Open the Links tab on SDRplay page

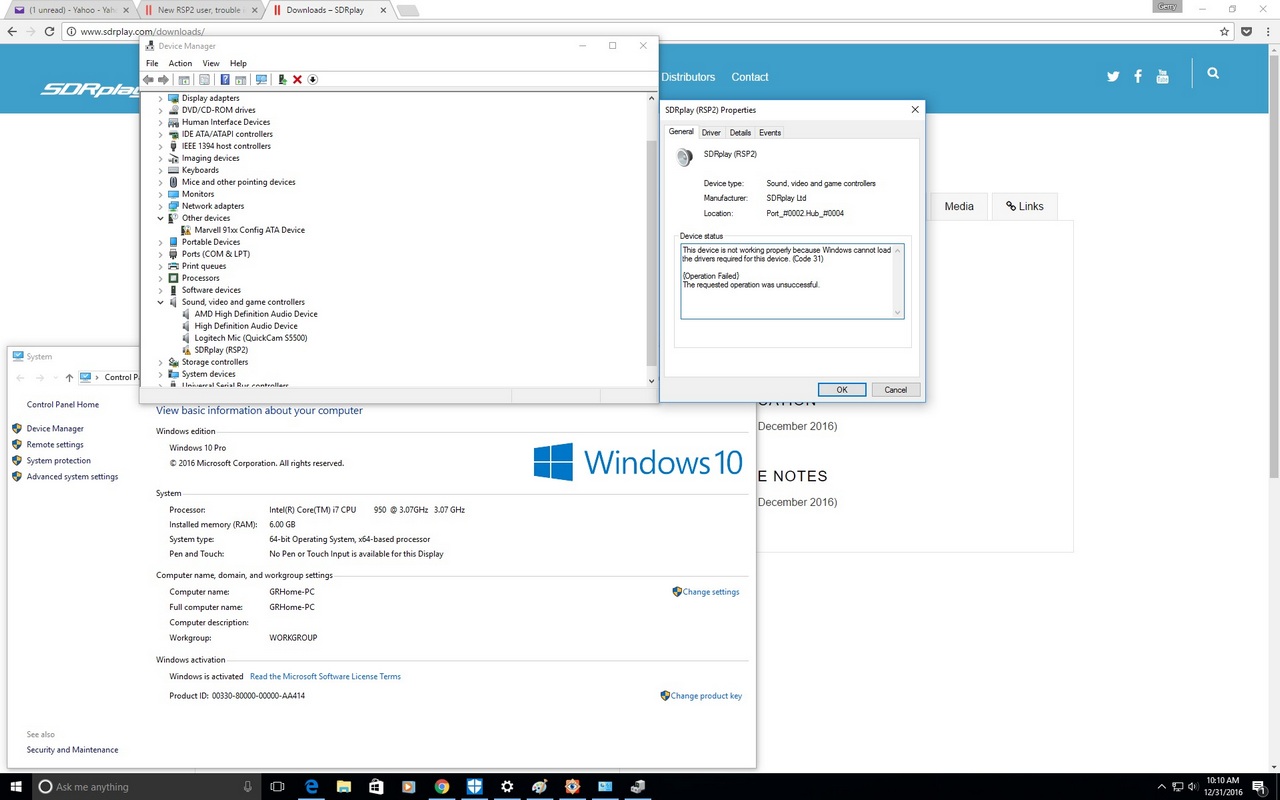point(1024,206)
